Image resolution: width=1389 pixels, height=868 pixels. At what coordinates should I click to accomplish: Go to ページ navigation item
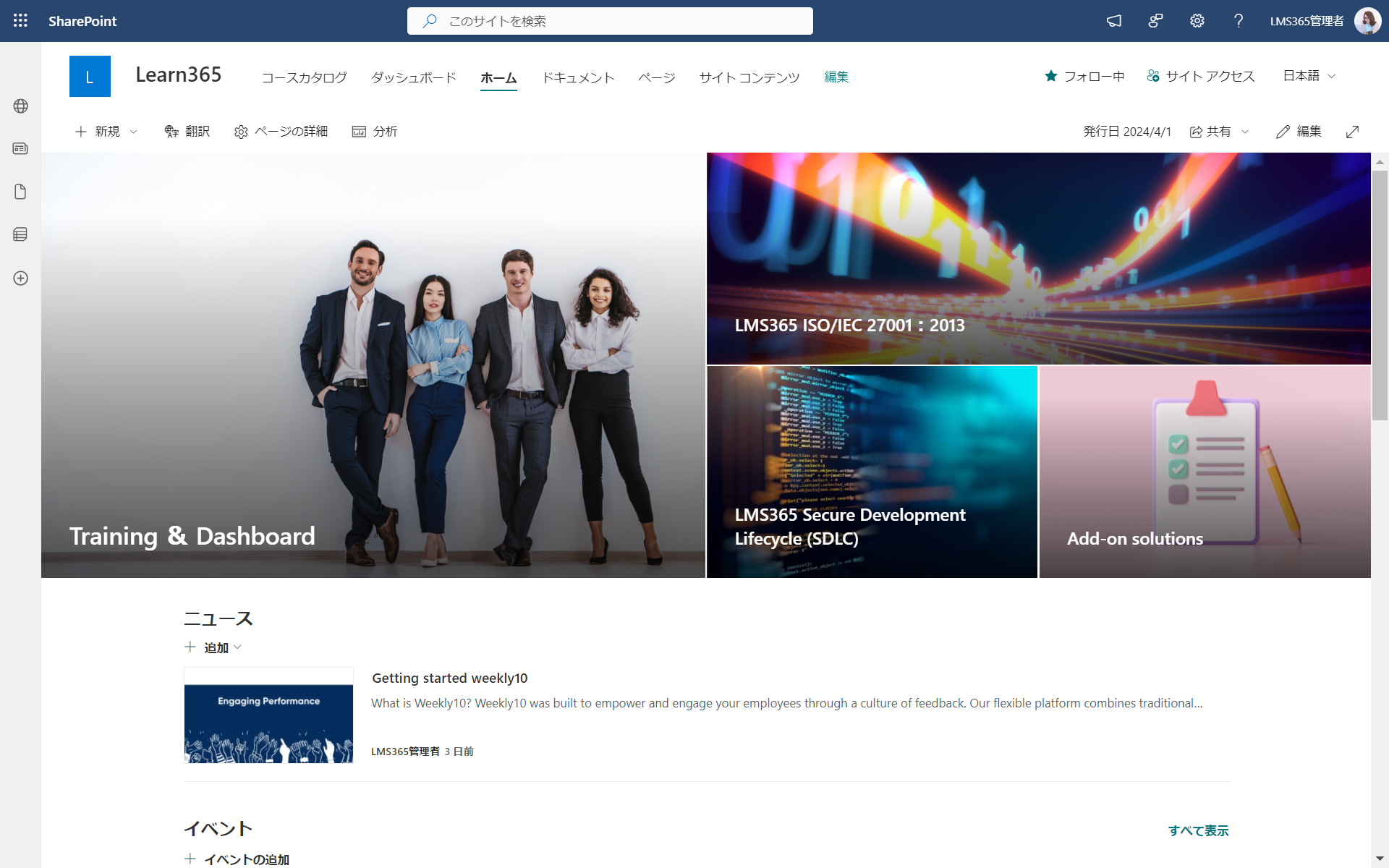coord(657,77)
